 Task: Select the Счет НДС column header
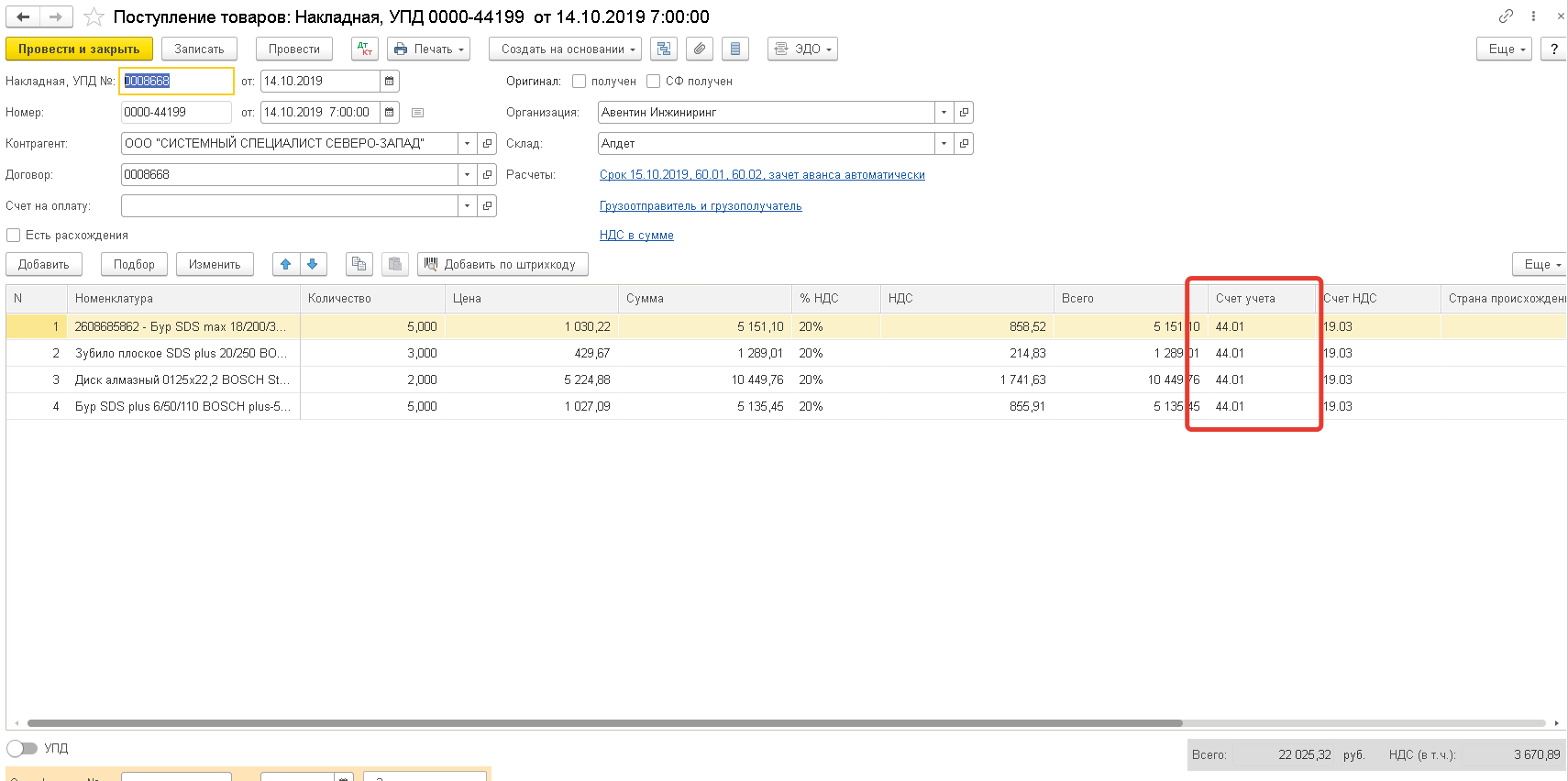1378,298
